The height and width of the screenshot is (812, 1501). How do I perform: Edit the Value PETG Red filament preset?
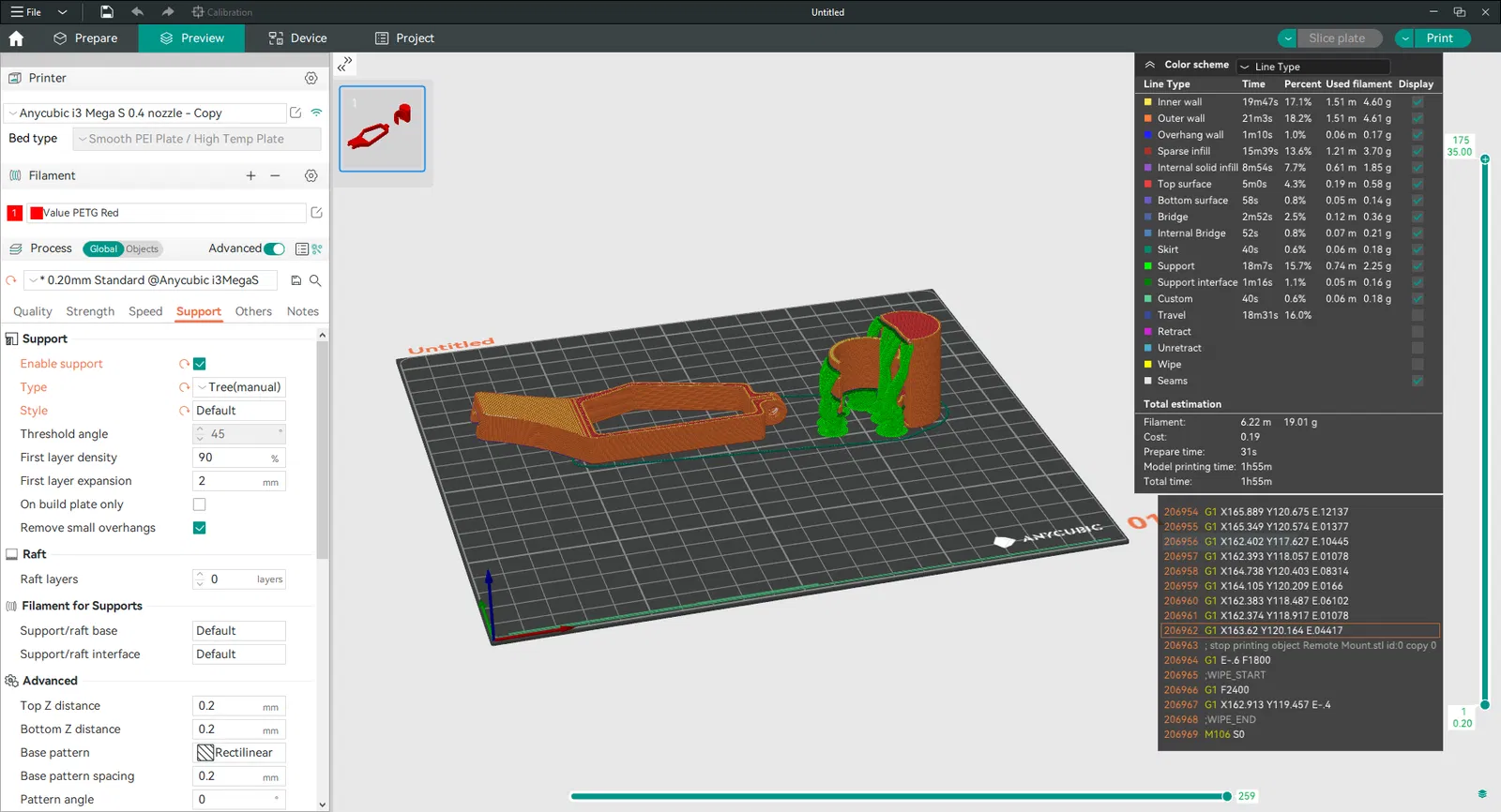[316, 213]
